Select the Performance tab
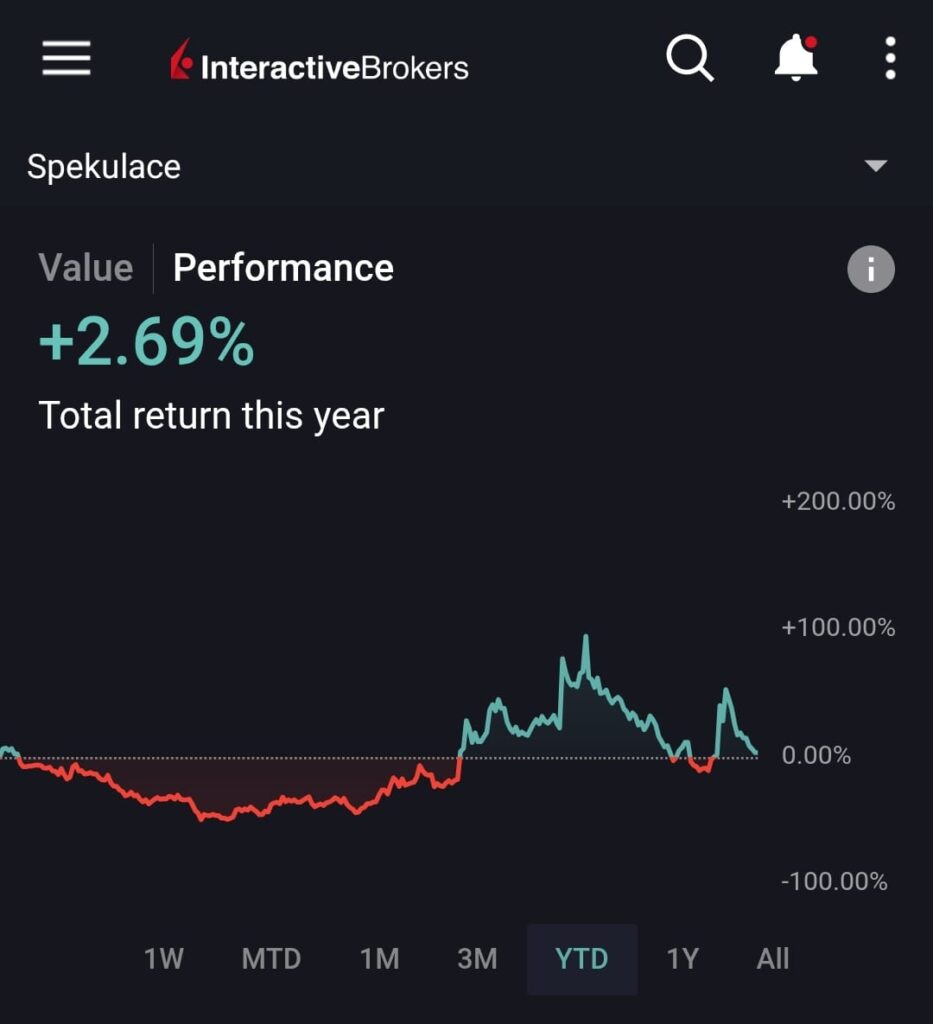The width and height of the screenshot is (933, 1024). 283,268
